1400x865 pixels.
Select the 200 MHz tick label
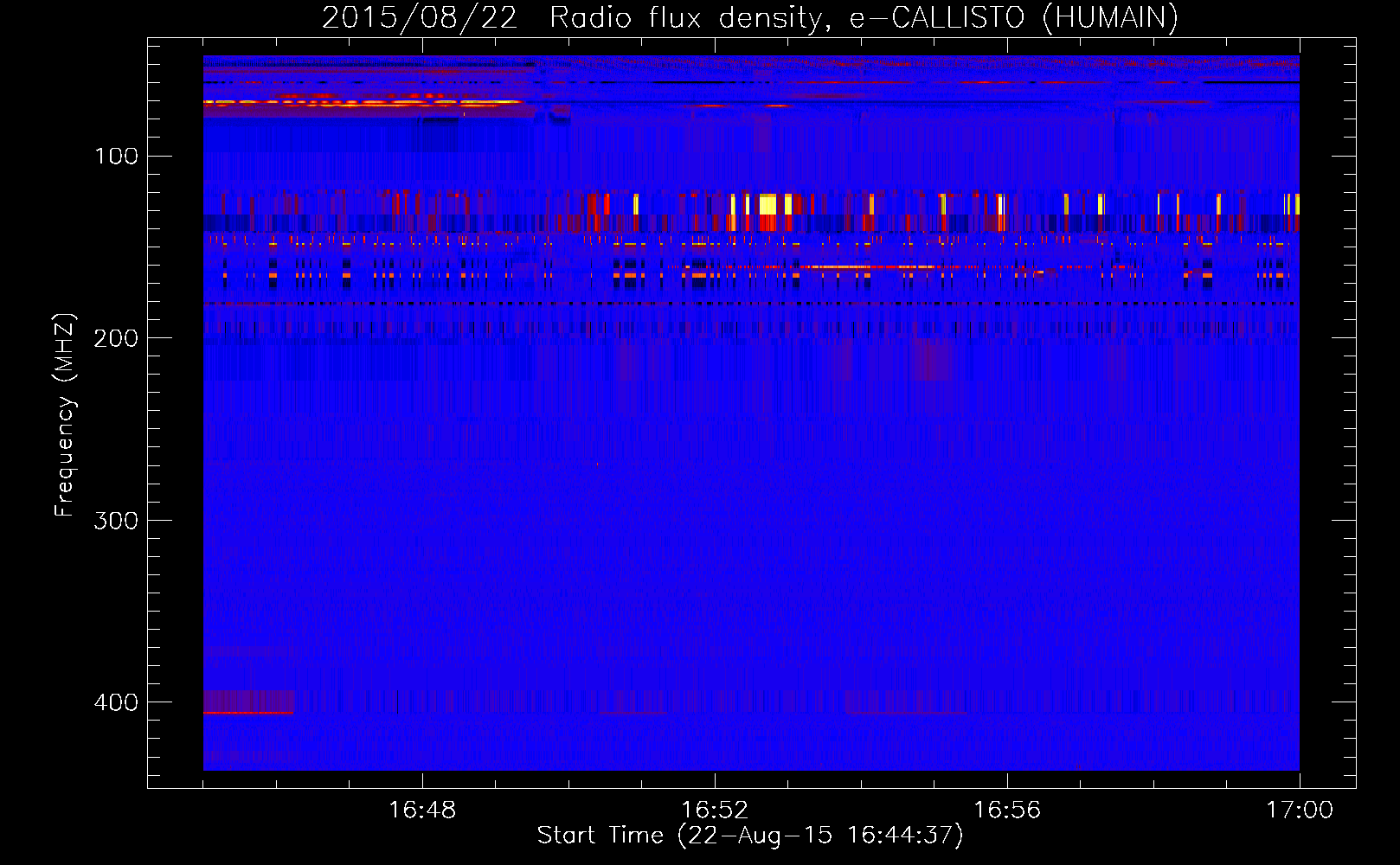[x=117, y=338]
